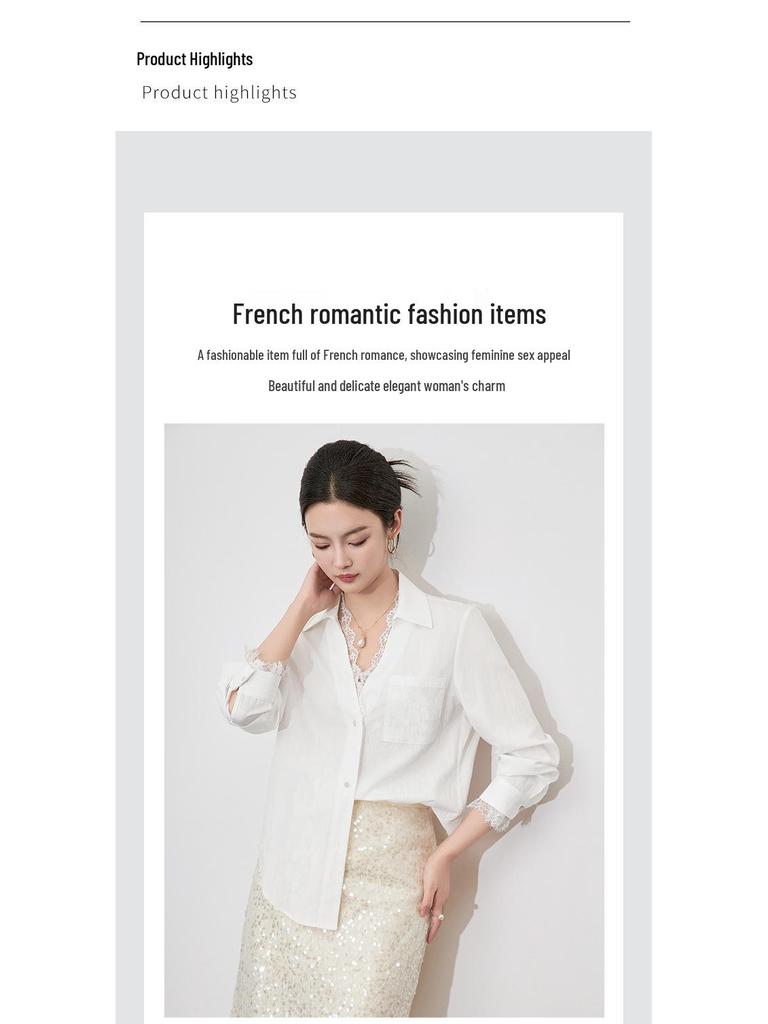This screenshot has height=1024, width=768.
Task: Click the line mentioning feminine sex appeal
Action: tap(384, 355)
